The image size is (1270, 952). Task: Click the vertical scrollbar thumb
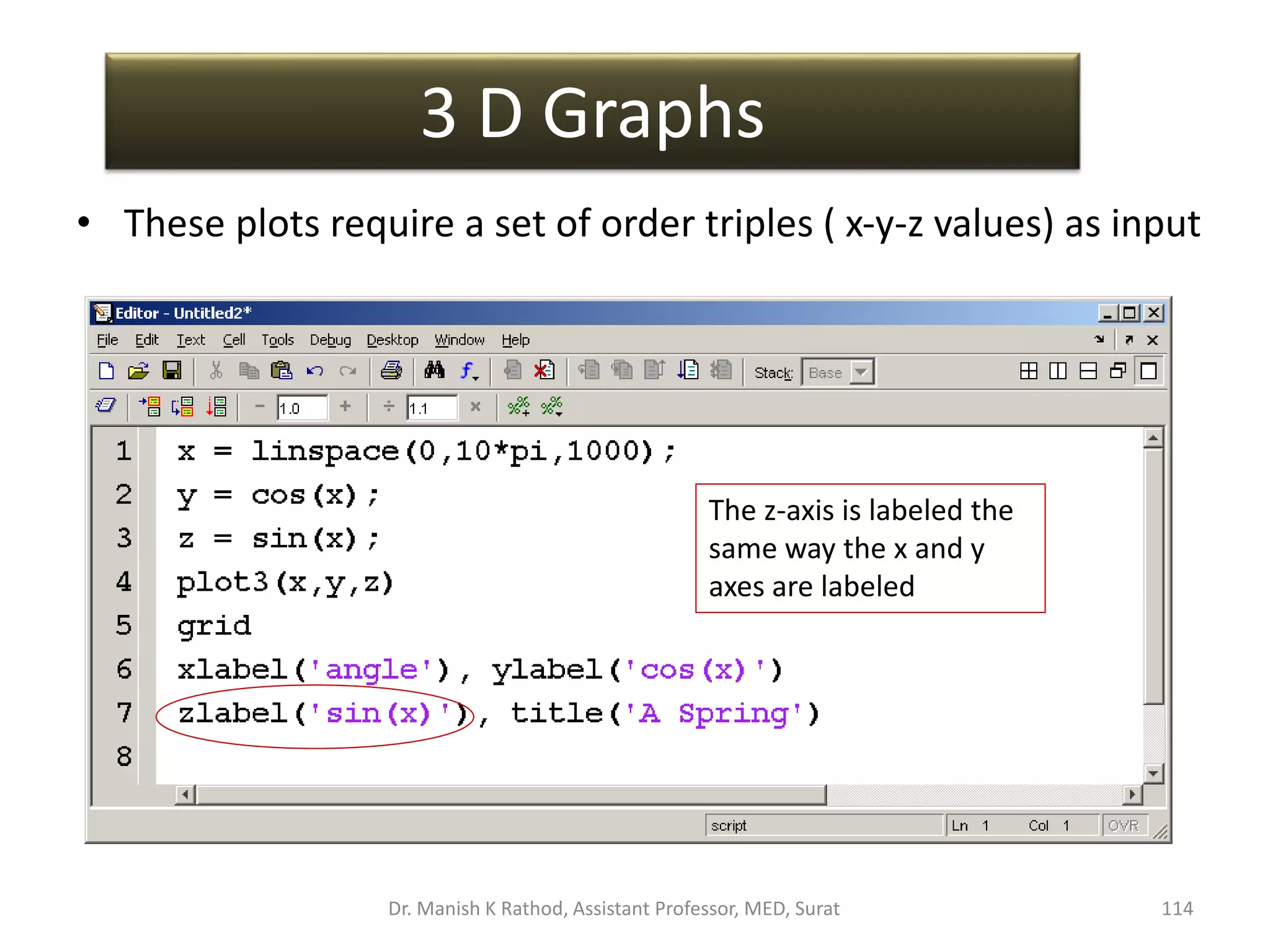click(x=1153, y=576)
